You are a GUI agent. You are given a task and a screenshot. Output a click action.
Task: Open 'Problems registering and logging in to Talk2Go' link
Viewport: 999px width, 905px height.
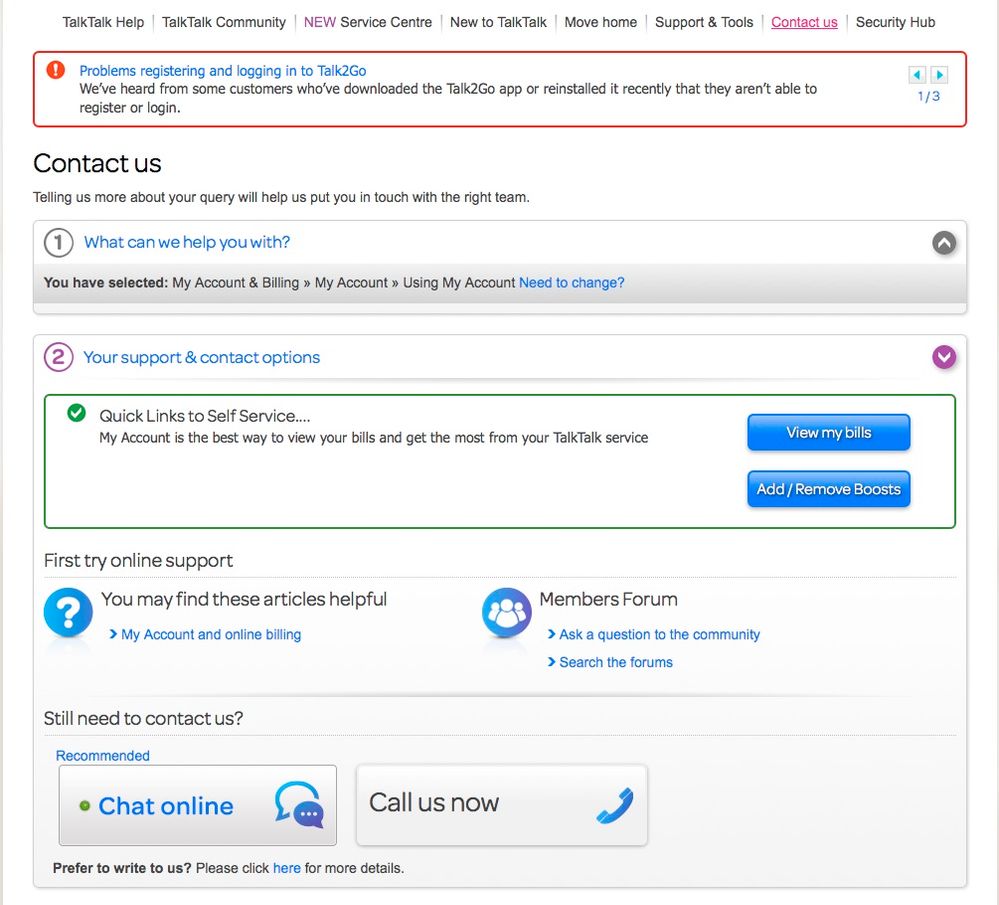tap(222, 71)
